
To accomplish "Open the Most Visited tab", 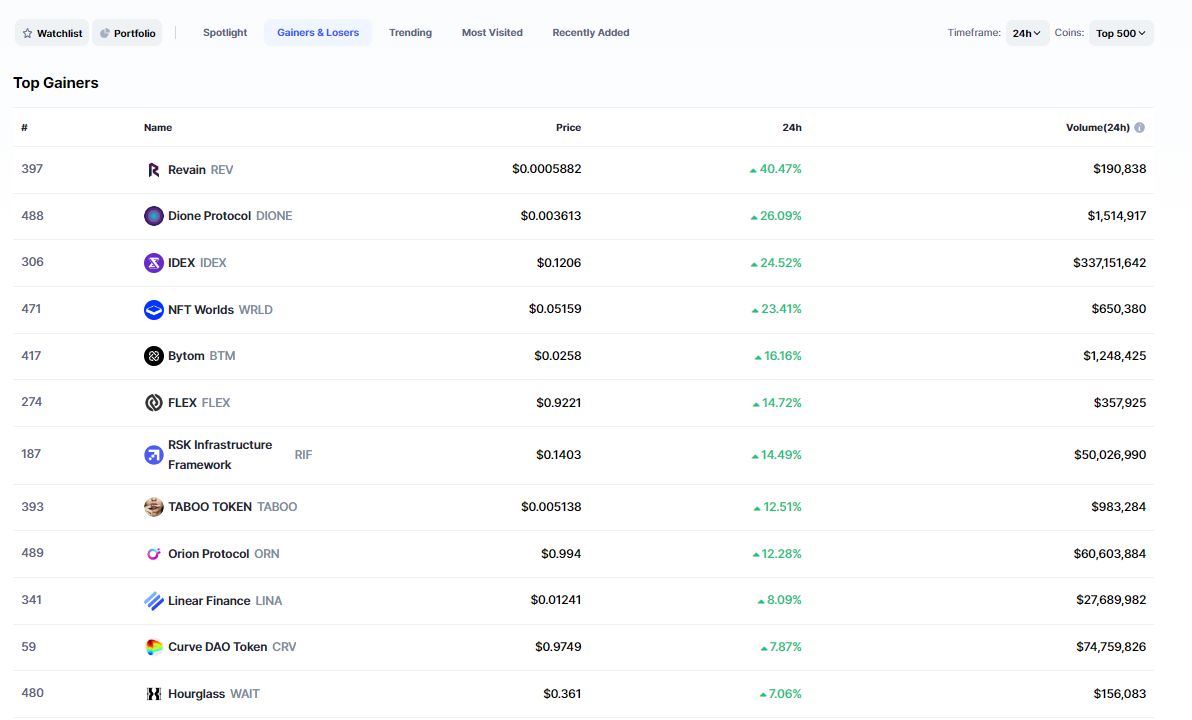I will coord(492,33).
